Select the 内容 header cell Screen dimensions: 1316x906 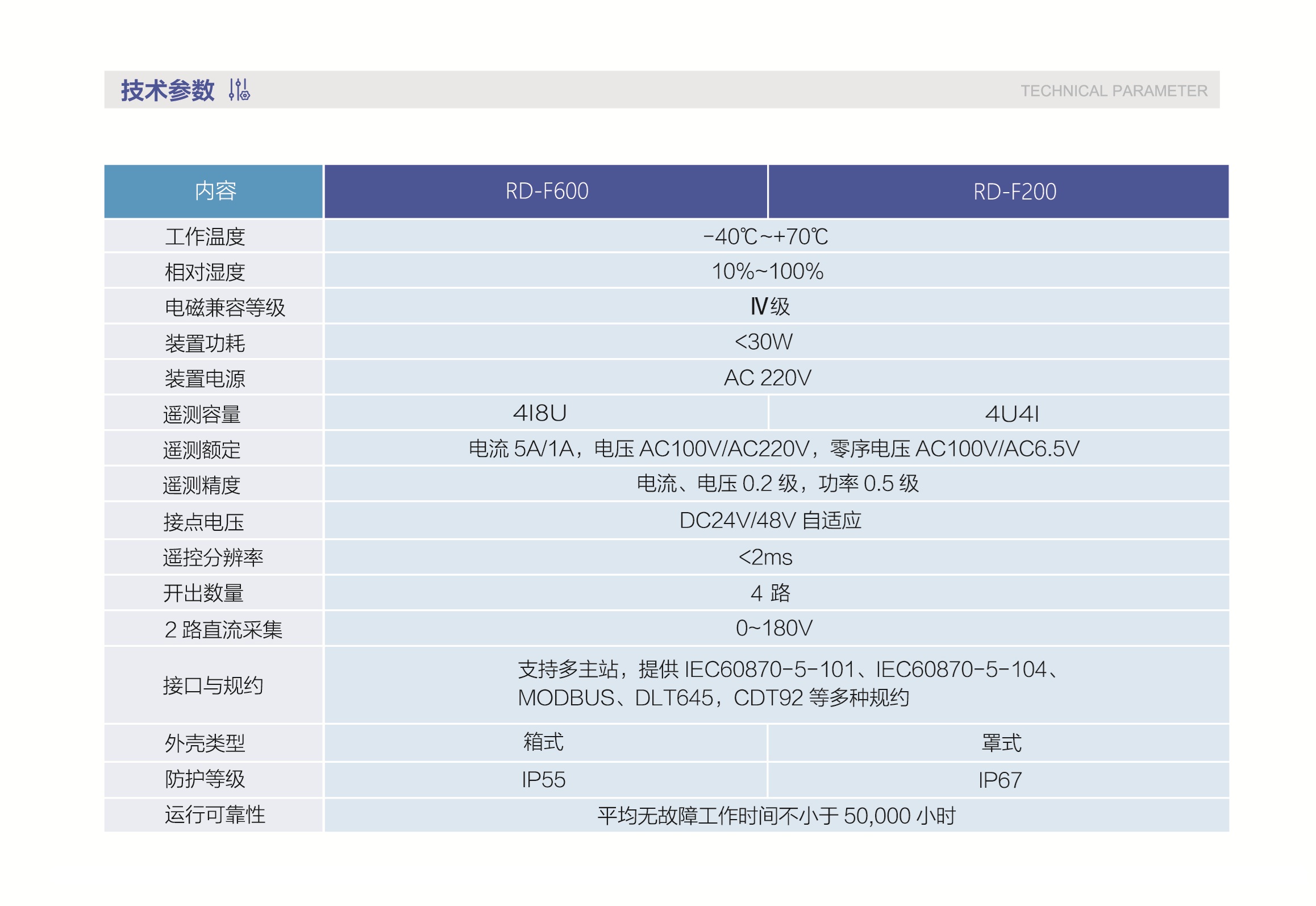click(215, 192)
